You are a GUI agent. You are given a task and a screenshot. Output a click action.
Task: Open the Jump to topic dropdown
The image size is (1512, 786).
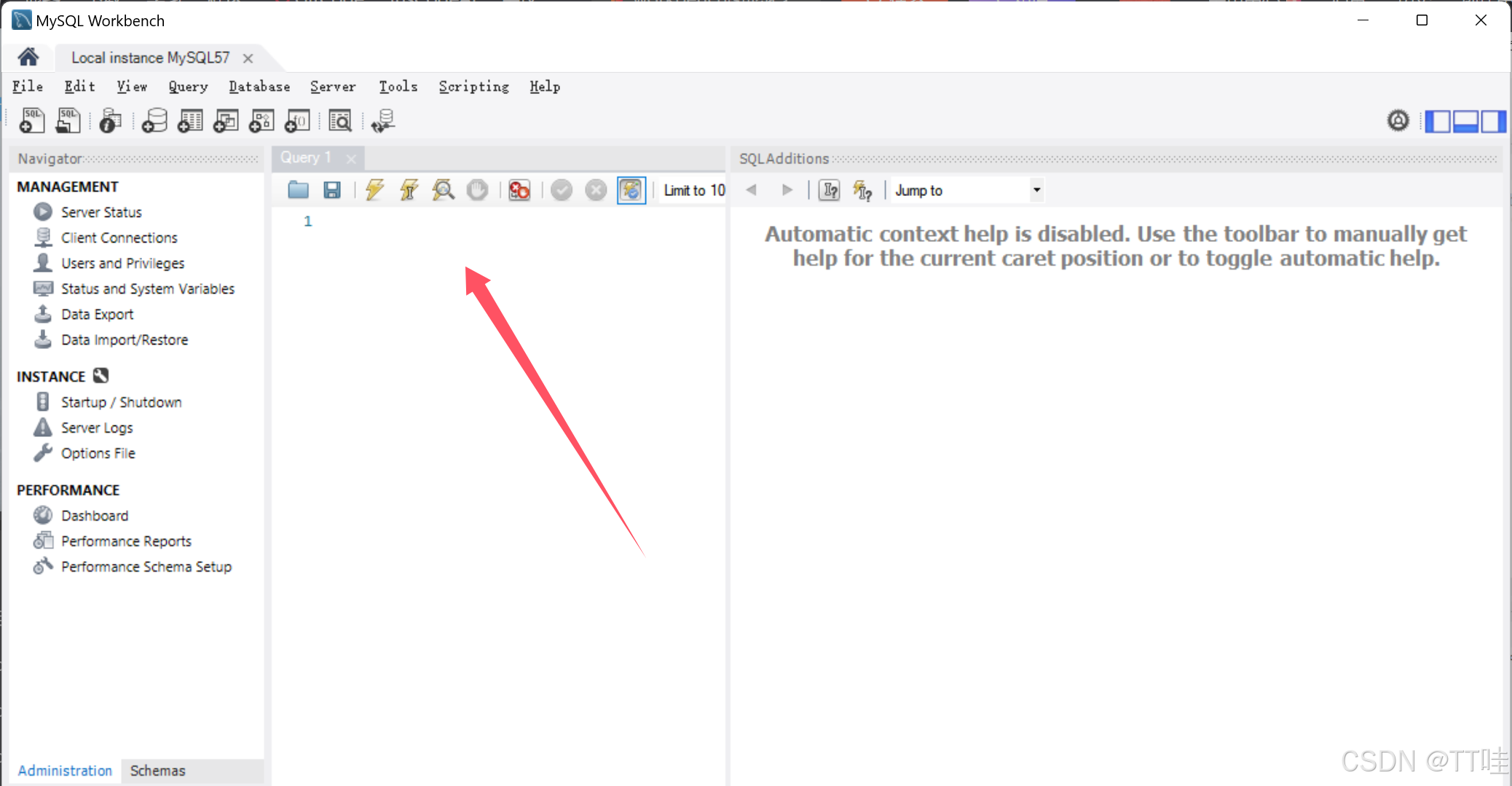pyautogui.click(x=968, y=190)
